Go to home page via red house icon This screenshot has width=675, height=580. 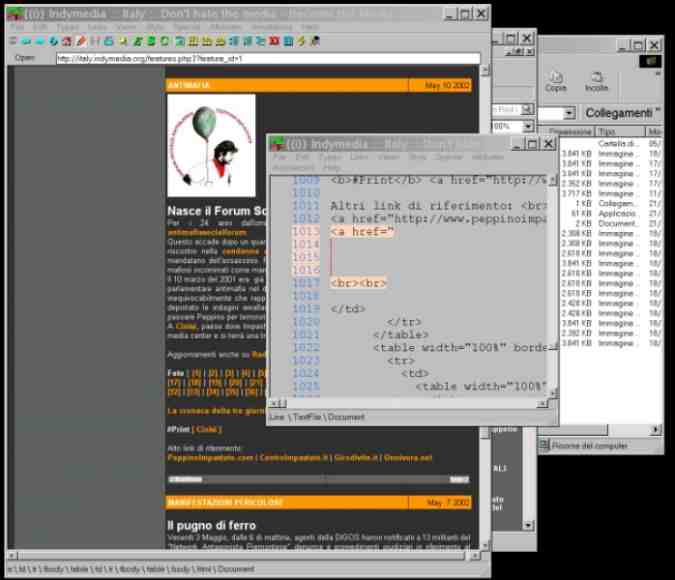pos(67,41)
